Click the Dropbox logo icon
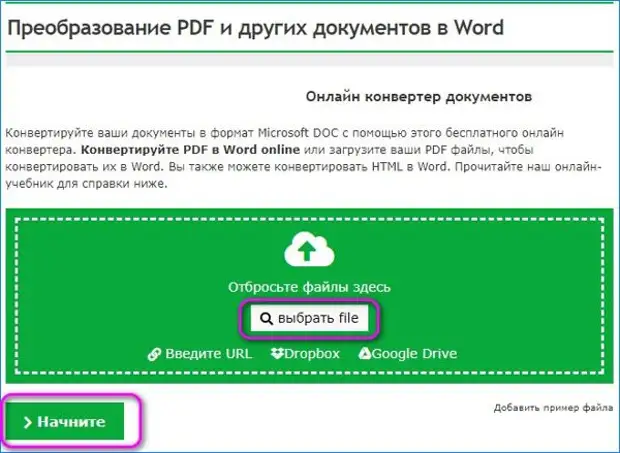This screenshot has height=453, width=620. (278, 353)
